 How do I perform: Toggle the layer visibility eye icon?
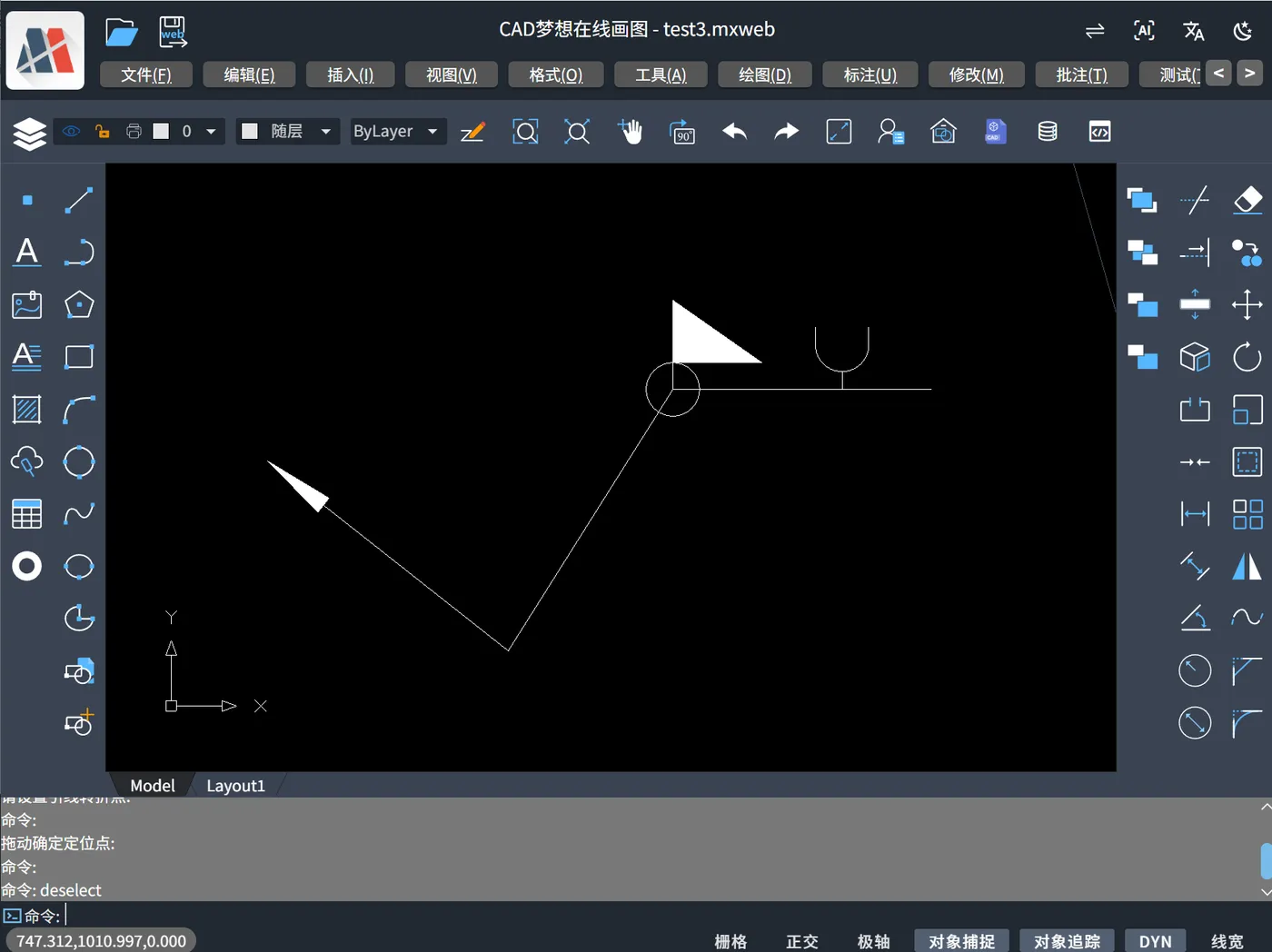click(72, 131)
